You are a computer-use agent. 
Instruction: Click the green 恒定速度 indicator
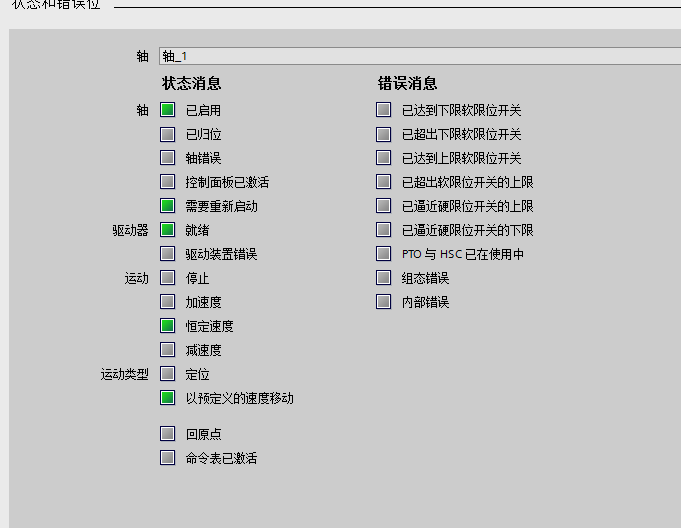[168, 326]
